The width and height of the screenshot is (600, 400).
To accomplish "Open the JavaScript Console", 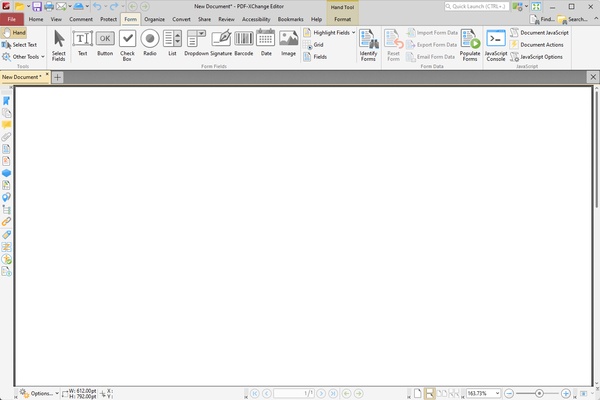I will (496, 45).
